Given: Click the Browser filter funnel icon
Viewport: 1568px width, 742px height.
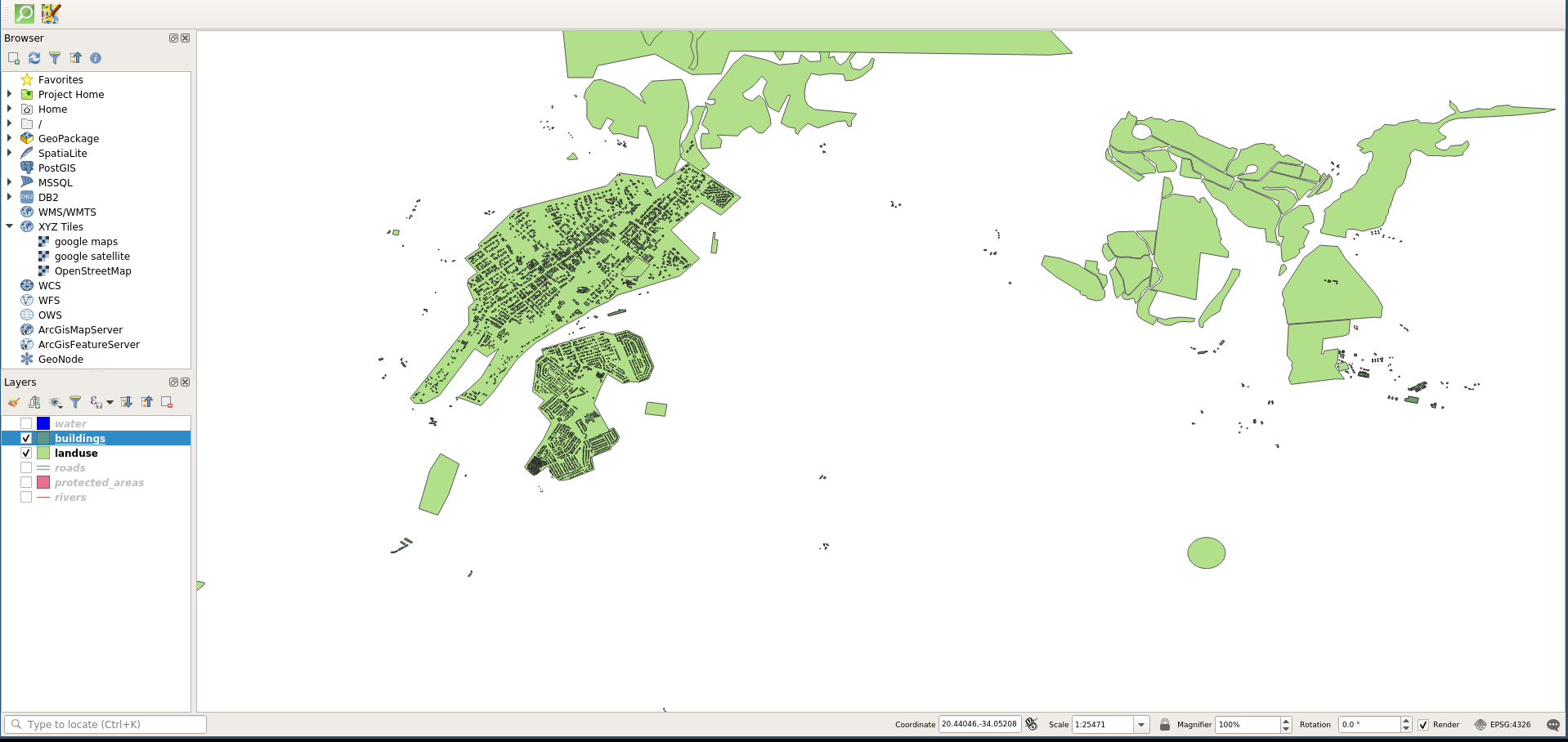Looking at the screenshot, I should (55, 58).
